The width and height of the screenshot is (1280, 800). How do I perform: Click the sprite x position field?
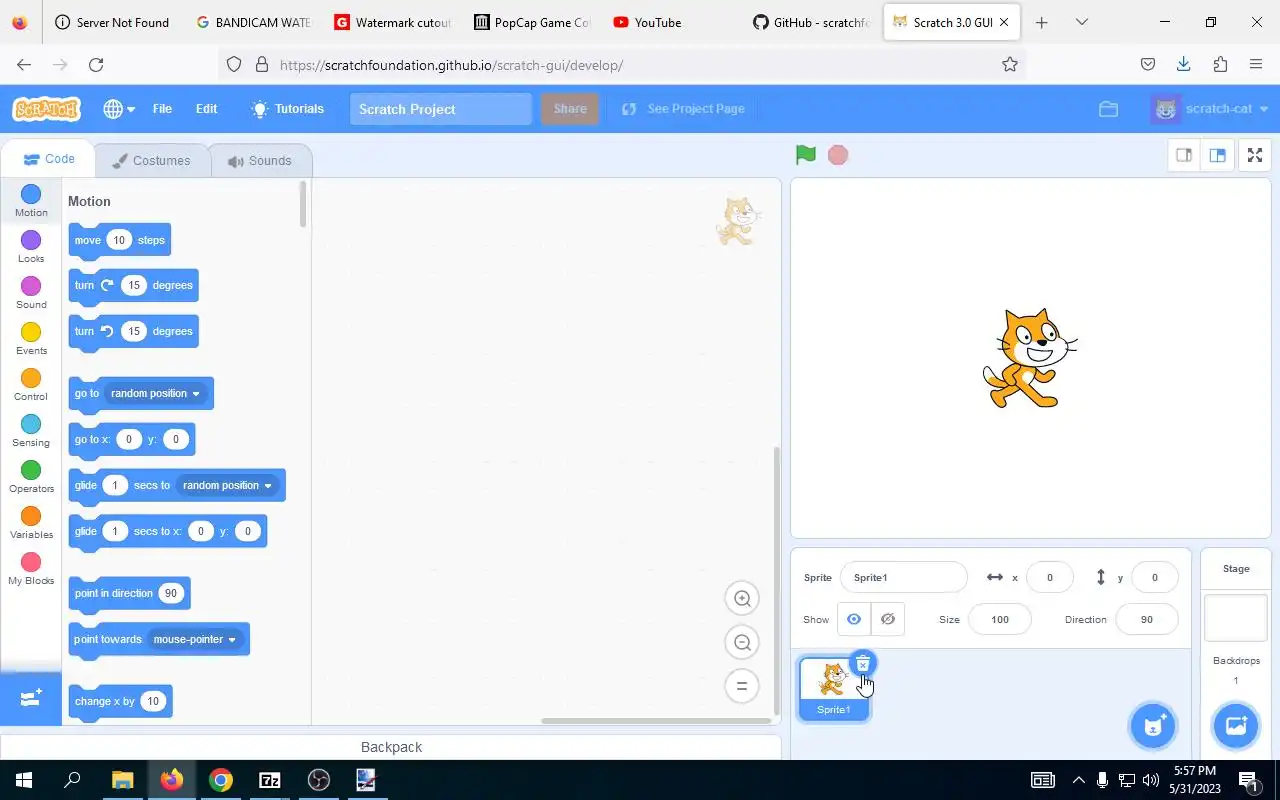point(1049,577)
